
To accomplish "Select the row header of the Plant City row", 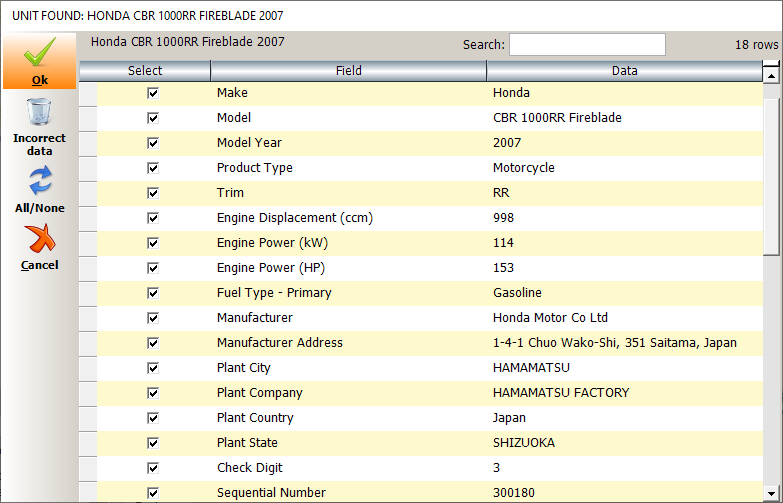I will click(88, 368).
